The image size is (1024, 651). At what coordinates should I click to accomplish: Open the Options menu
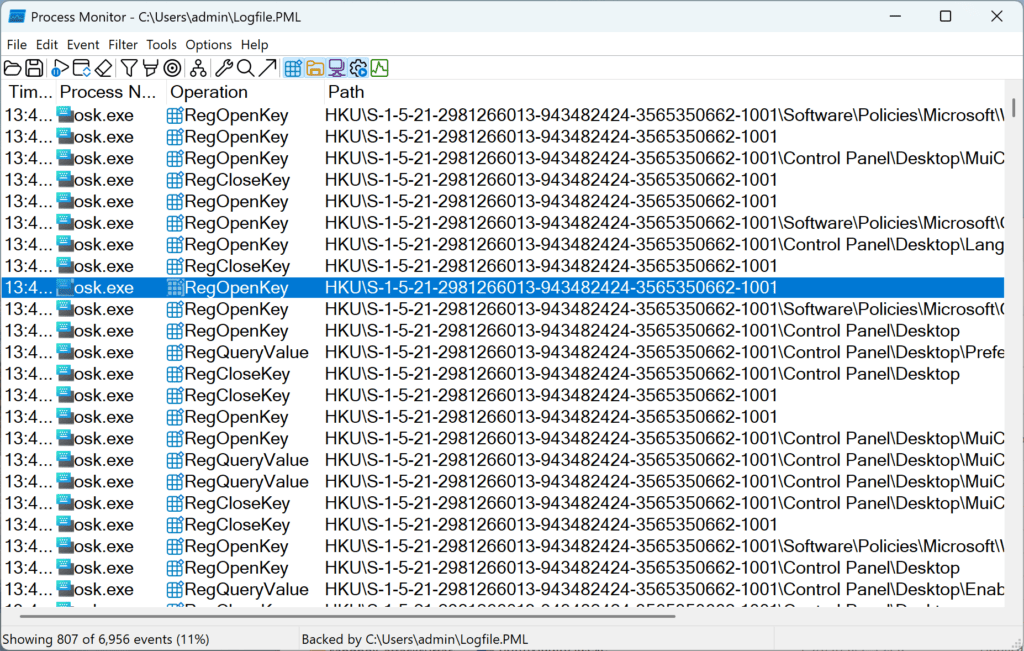click(x=208, y=44)
